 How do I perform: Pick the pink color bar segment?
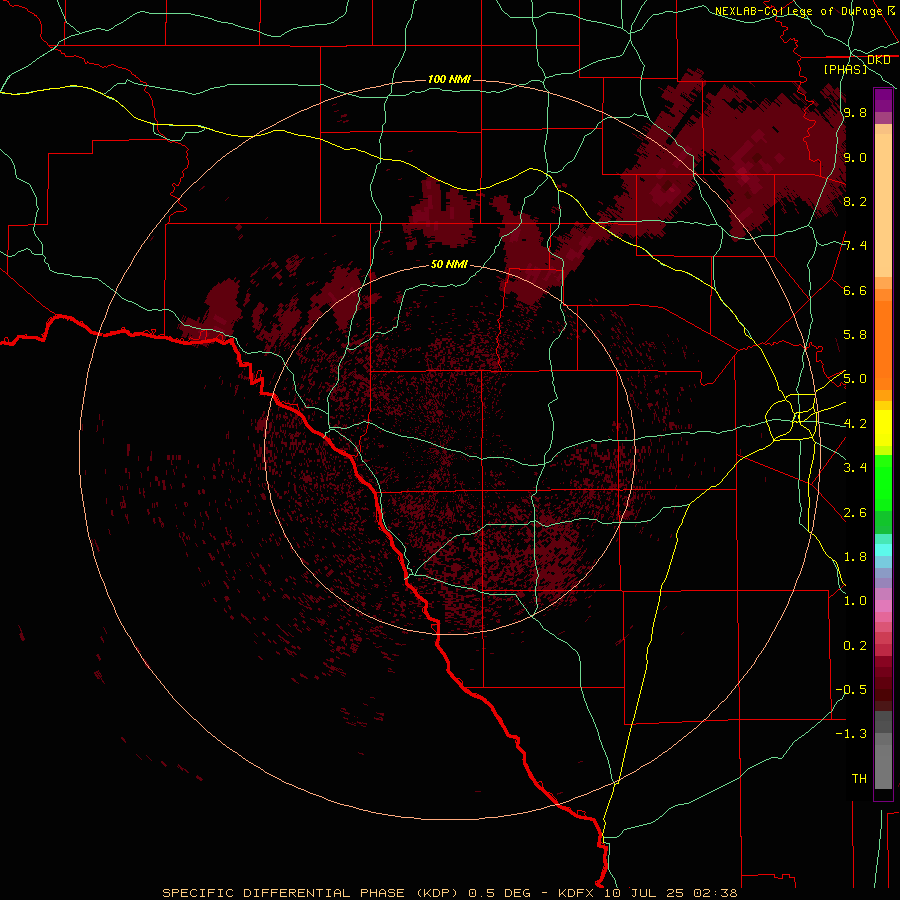click(x=883, y=606)
